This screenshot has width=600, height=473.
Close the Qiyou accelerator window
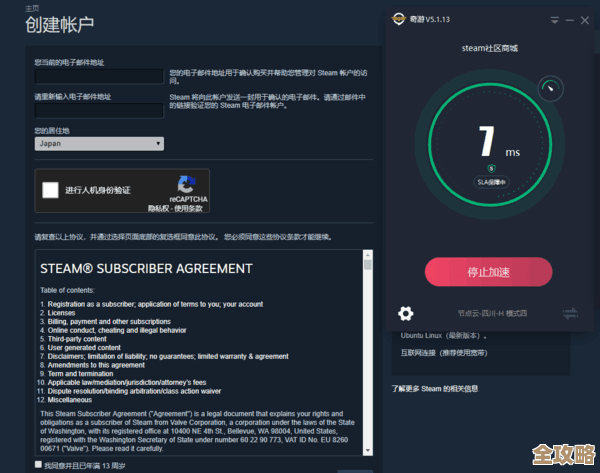[585, 20]
